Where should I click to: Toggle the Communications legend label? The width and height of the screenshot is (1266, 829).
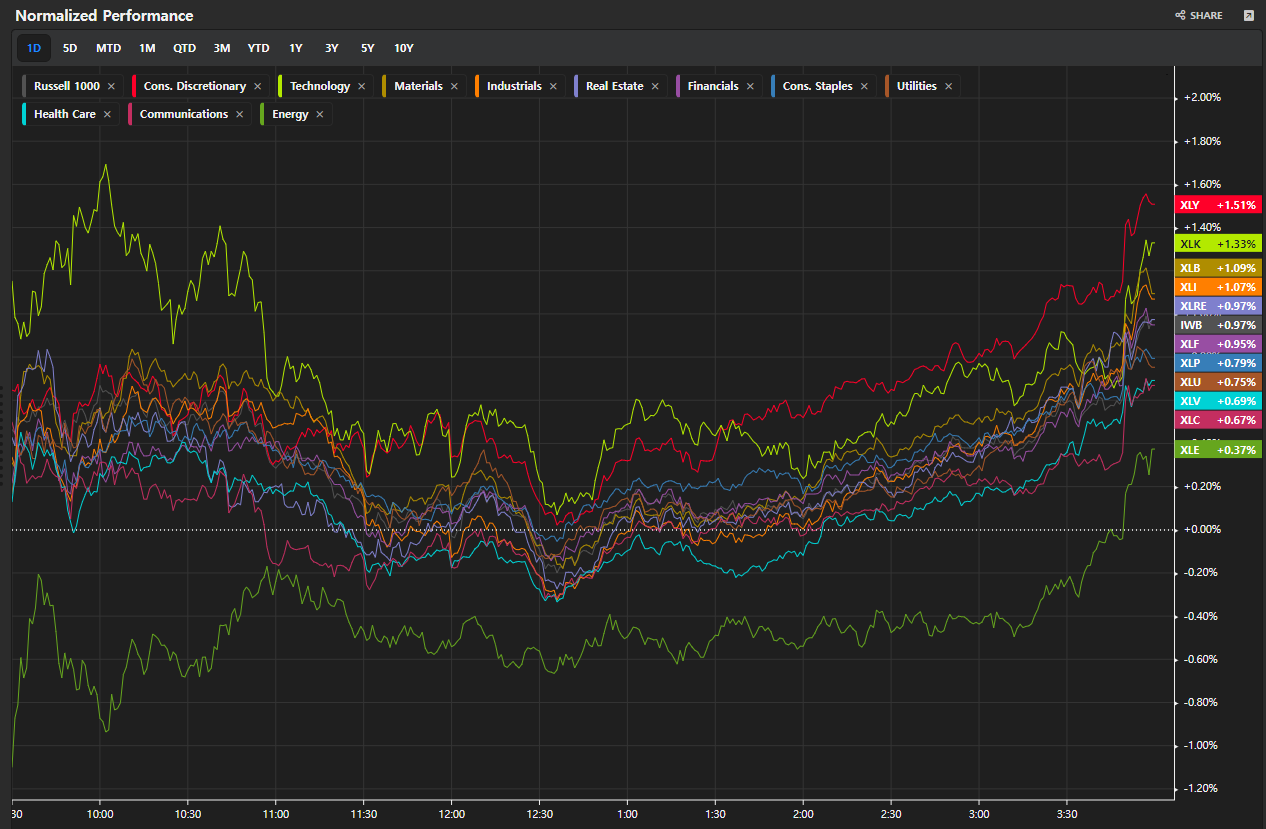pyautogui.click(x=184, y=114)
